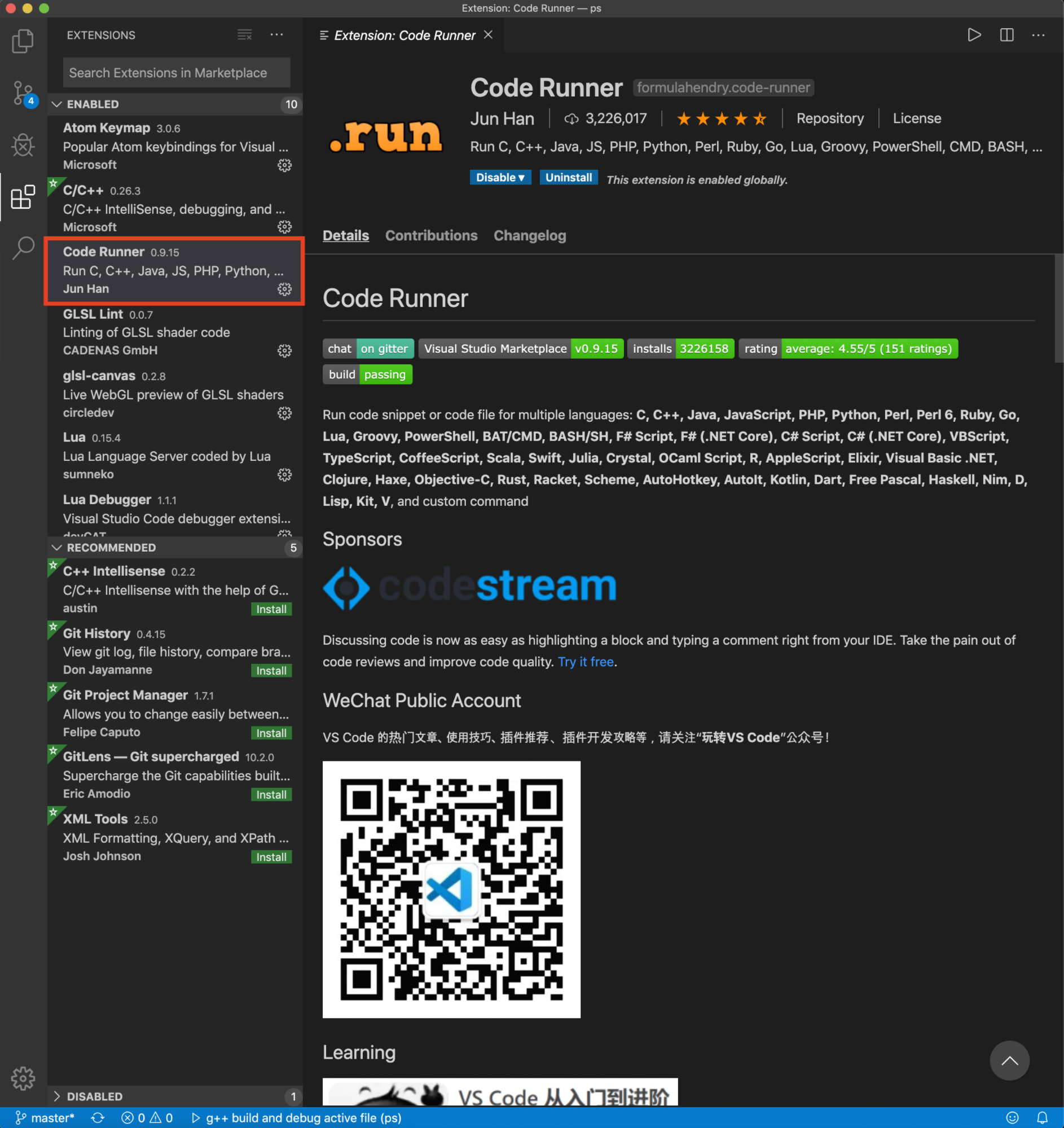Select the glsl-canvas extension entry

pyautogui.click(x=175, y=394)
